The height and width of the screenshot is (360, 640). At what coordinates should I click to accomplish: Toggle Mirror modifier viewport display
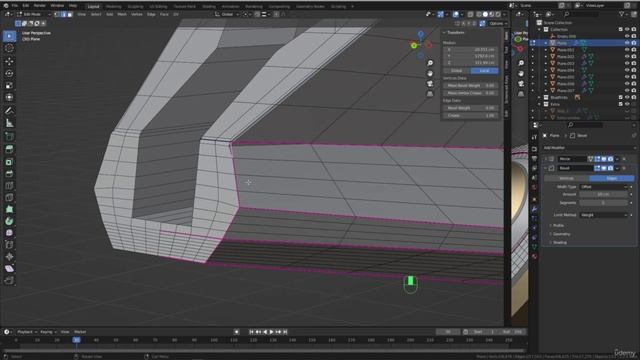(604, 159)
